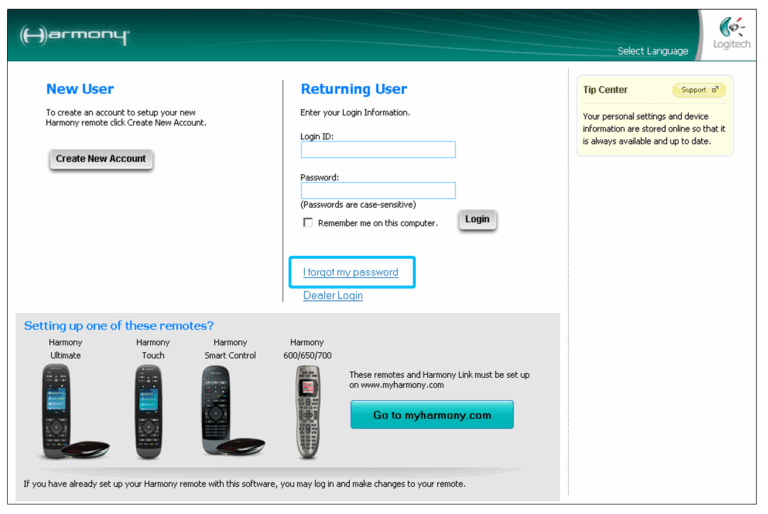Click the 'Login ID:' label

click(x=317, y=136)
